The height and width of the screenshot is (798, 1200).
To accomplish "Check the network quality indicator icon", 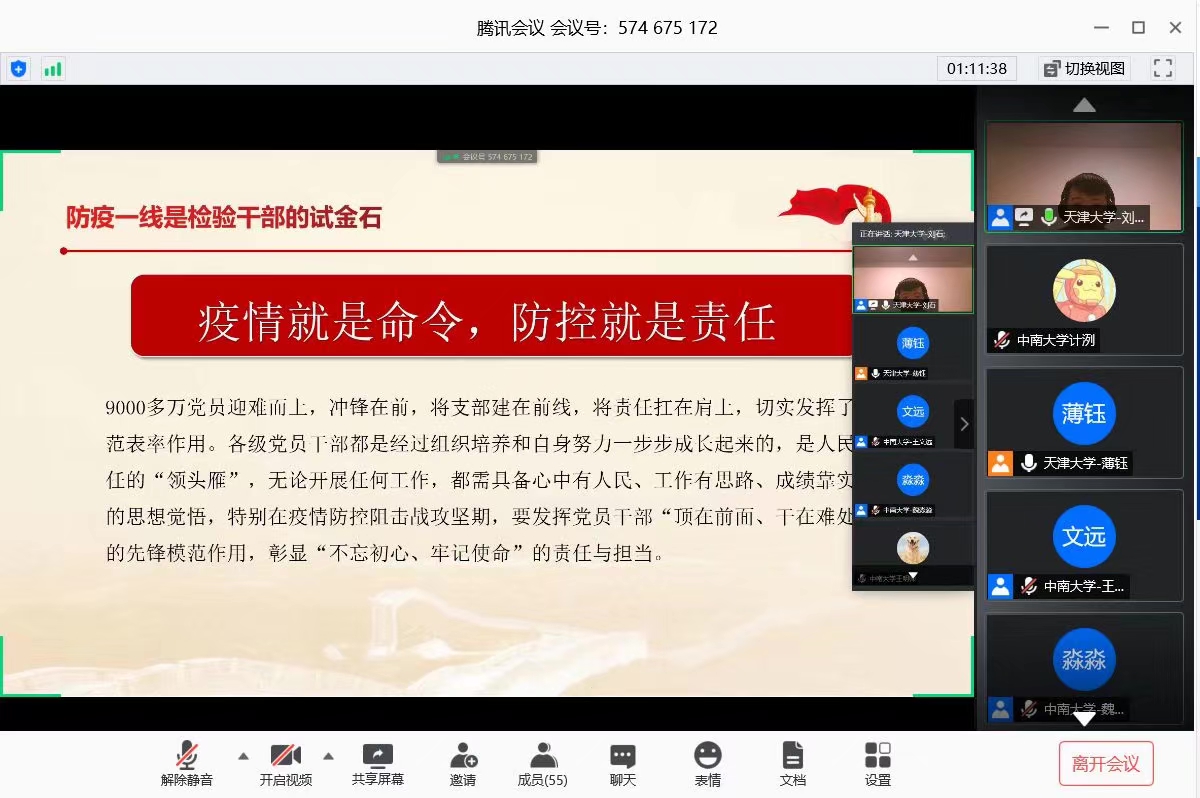I will [x=53, y=68].
